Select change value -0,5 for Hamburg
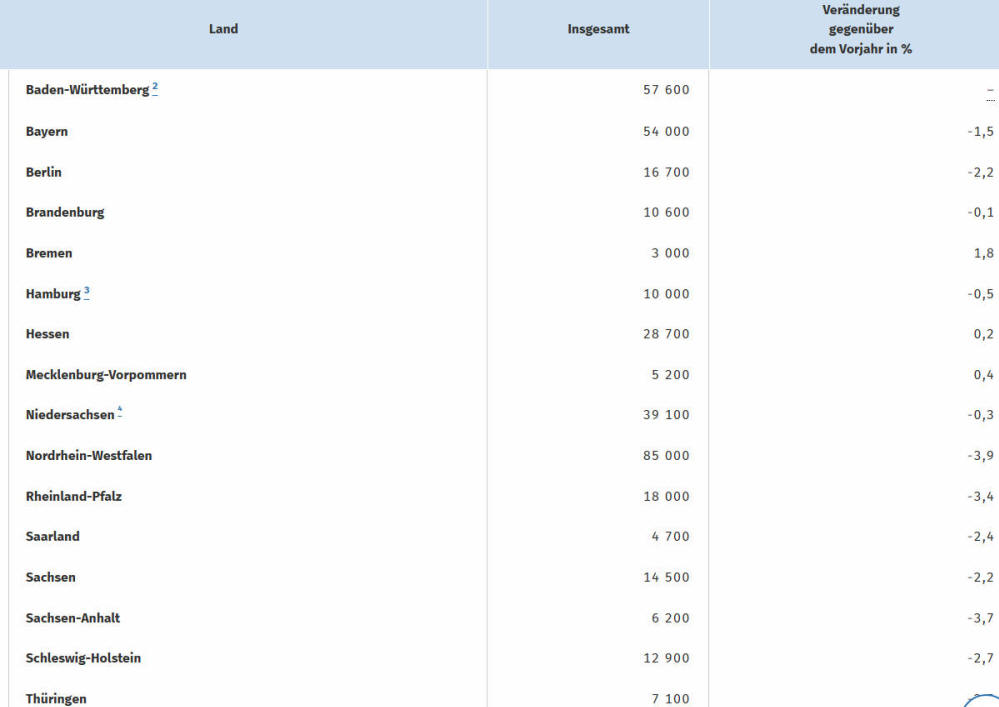Image resolution: width=999 pixels, height=707 pixels. pyautogui.click(x=980, y=294)
